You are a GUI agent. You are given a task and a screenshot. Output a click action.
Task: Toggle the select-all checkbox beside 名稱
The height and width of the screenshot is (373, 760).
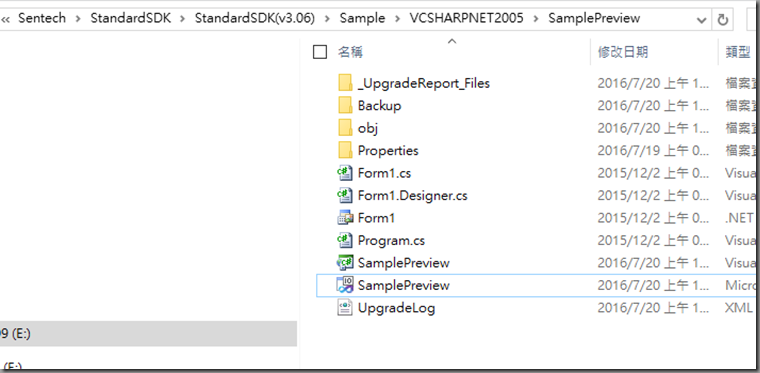(x=320, y=52)
